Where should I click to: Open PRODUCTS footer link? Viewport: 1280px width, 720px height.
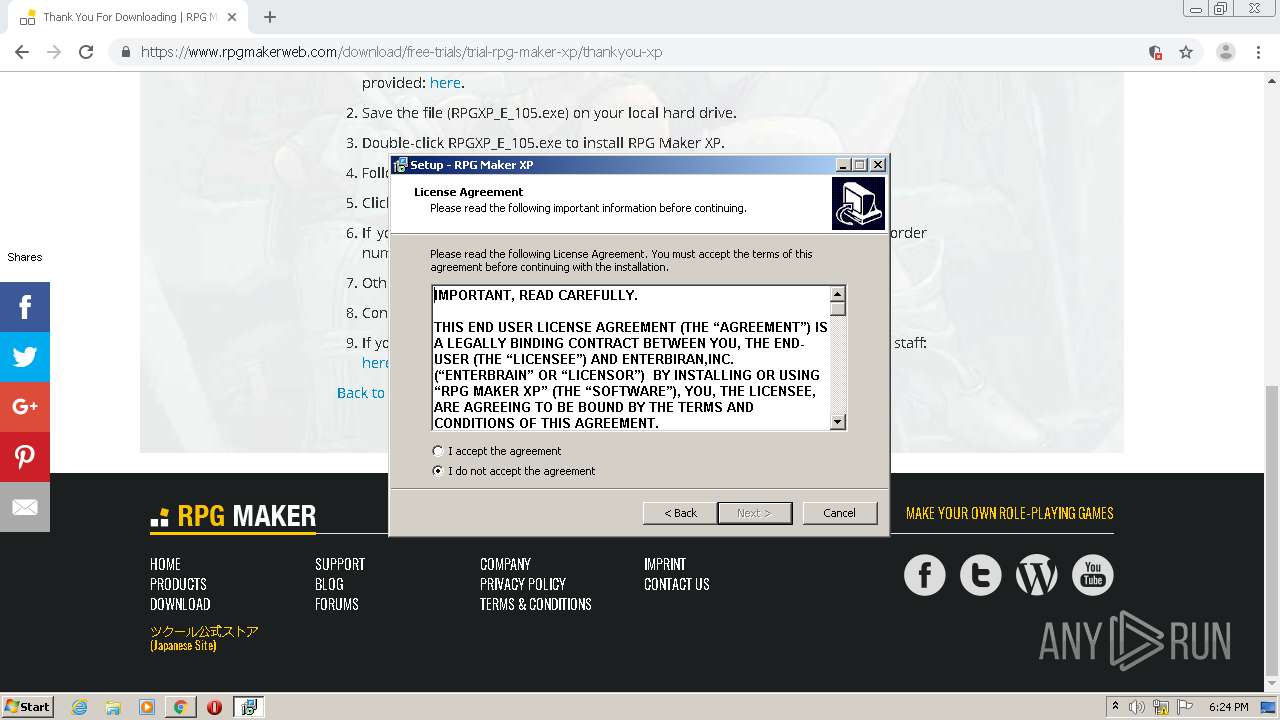click(x=178, y=584)
